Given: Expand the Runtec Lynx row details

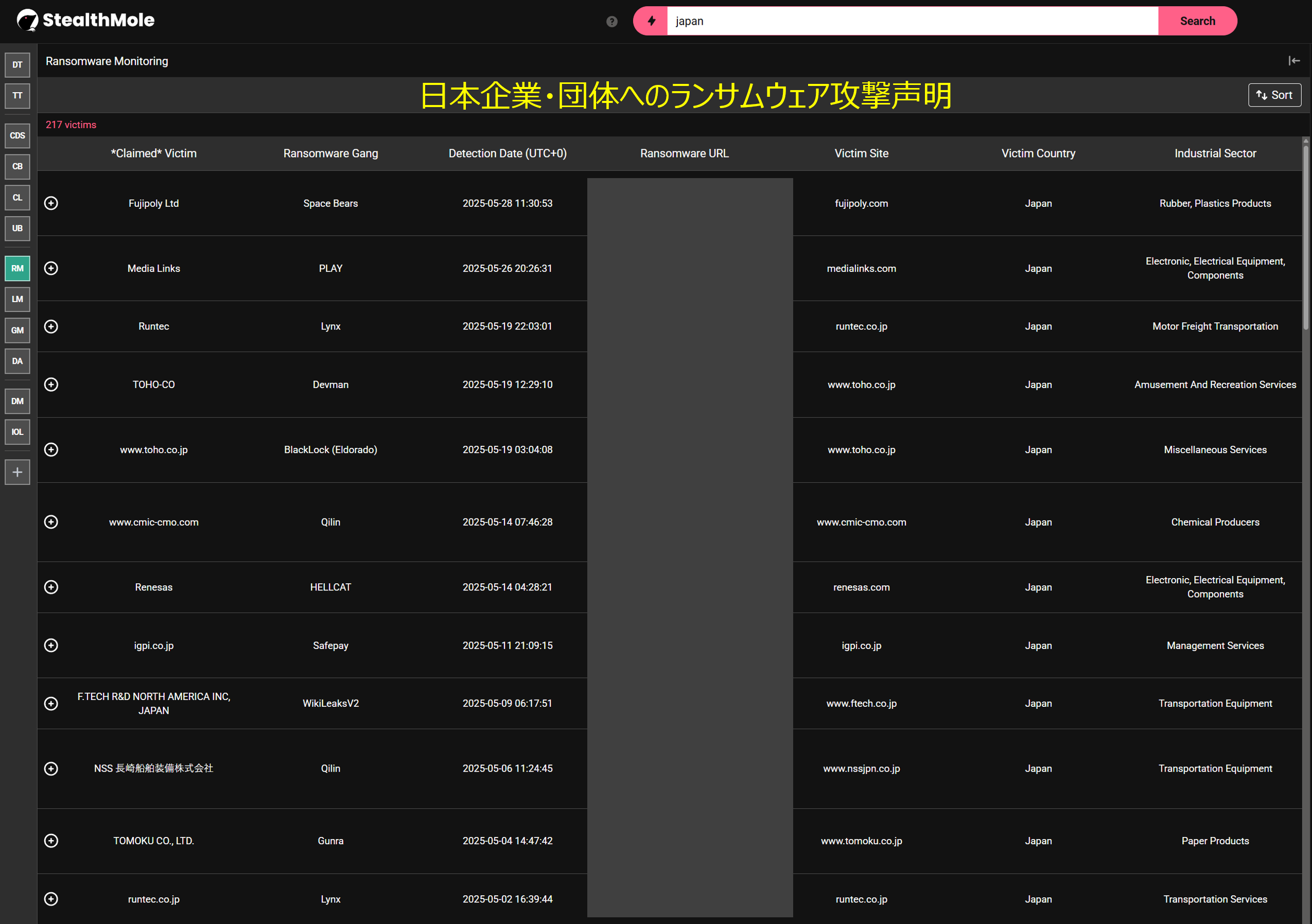Looking at the screenshot, I should pos(51,326).
